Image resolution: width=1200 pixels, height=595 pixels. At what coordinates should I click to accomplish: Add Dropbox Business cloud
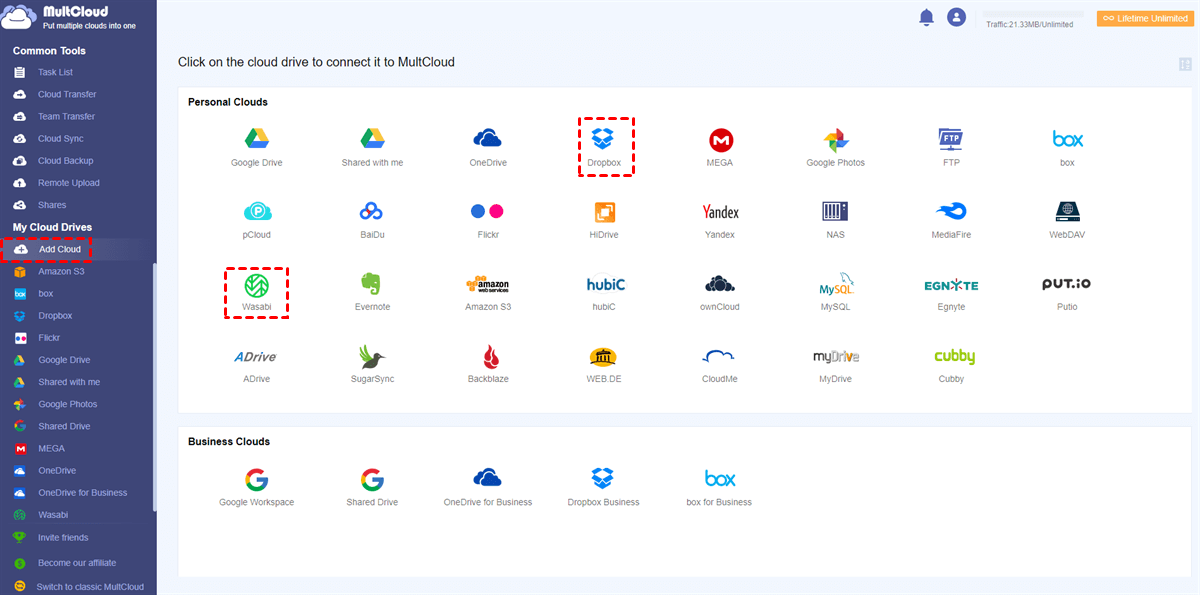603,487
